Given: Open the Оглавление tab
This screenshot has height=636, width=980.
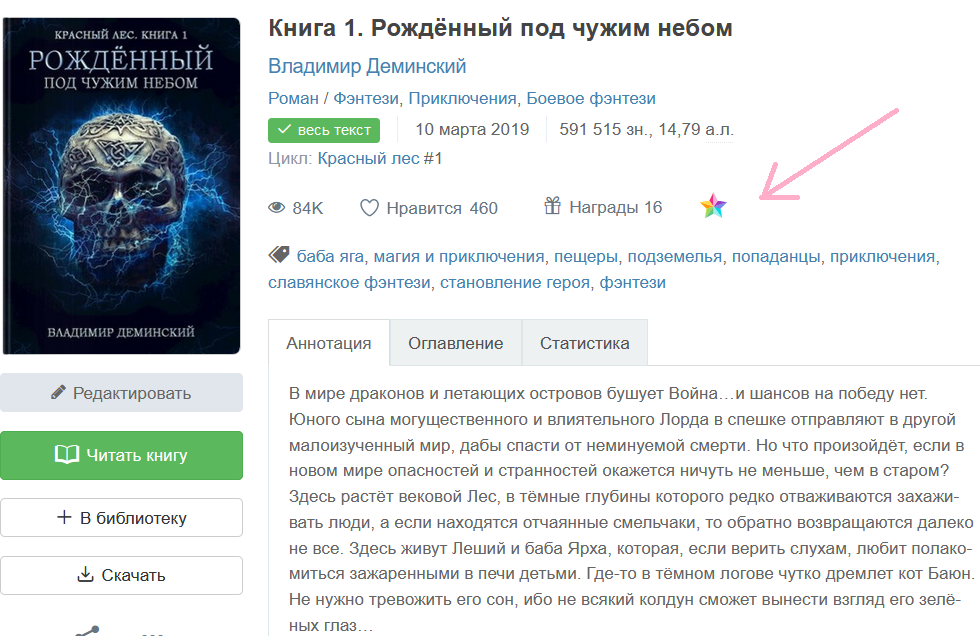Looking at the screenshot, I should [x=456, y=343].
